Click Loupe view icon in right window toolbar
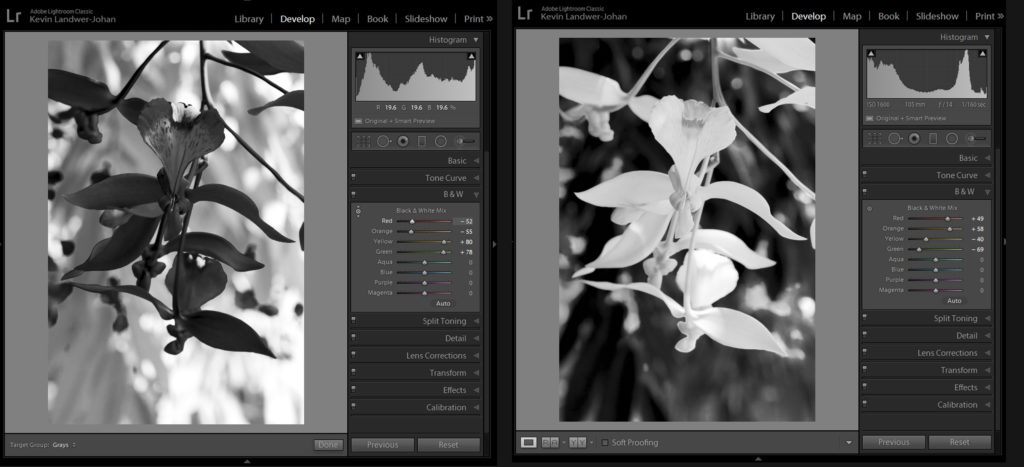This screenshot has width=1024, height=467. pyautogui.click(x=529, y=442)
